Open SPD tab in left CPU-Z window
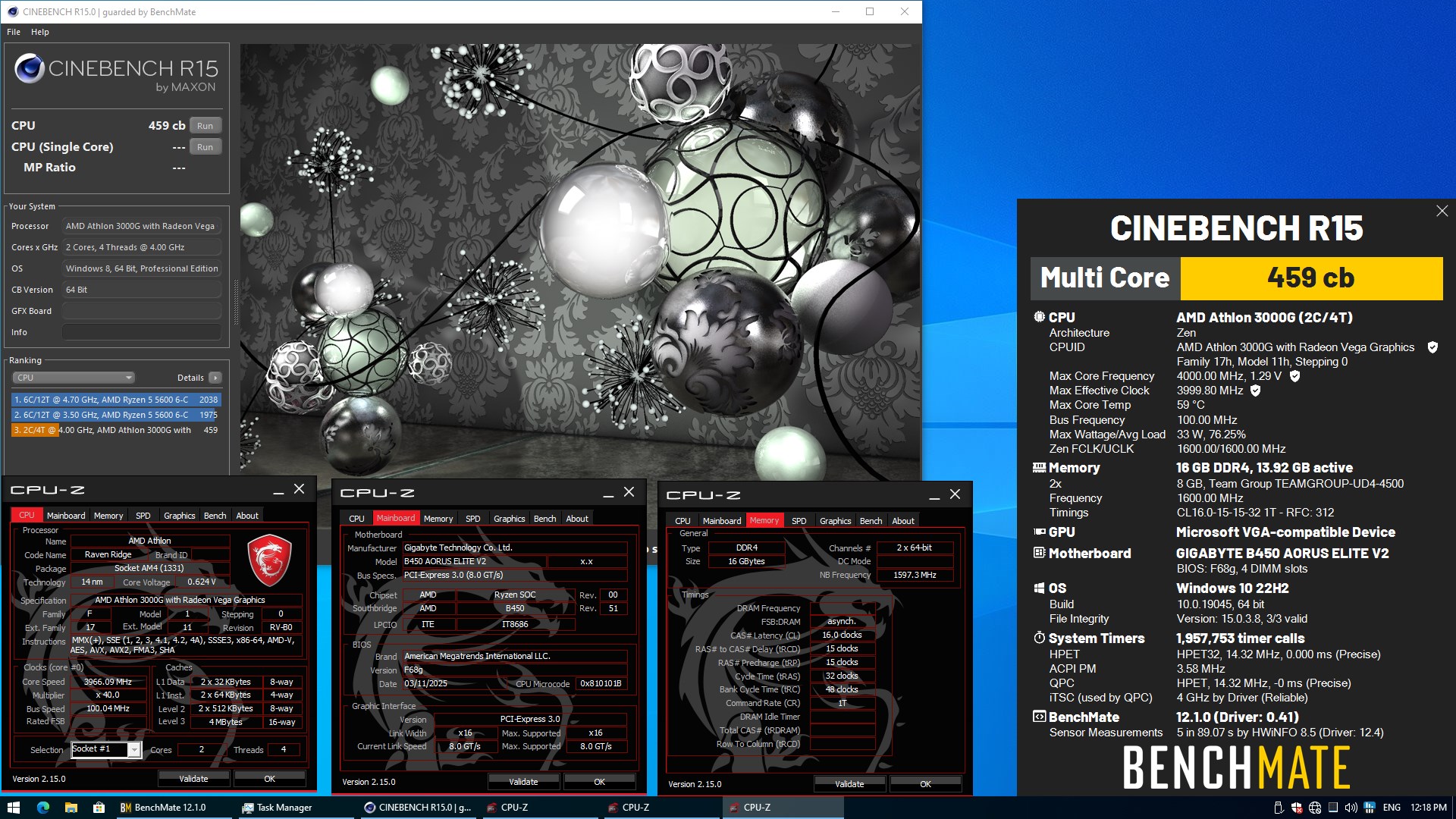The image size is (1456, 819). (143, 516)
